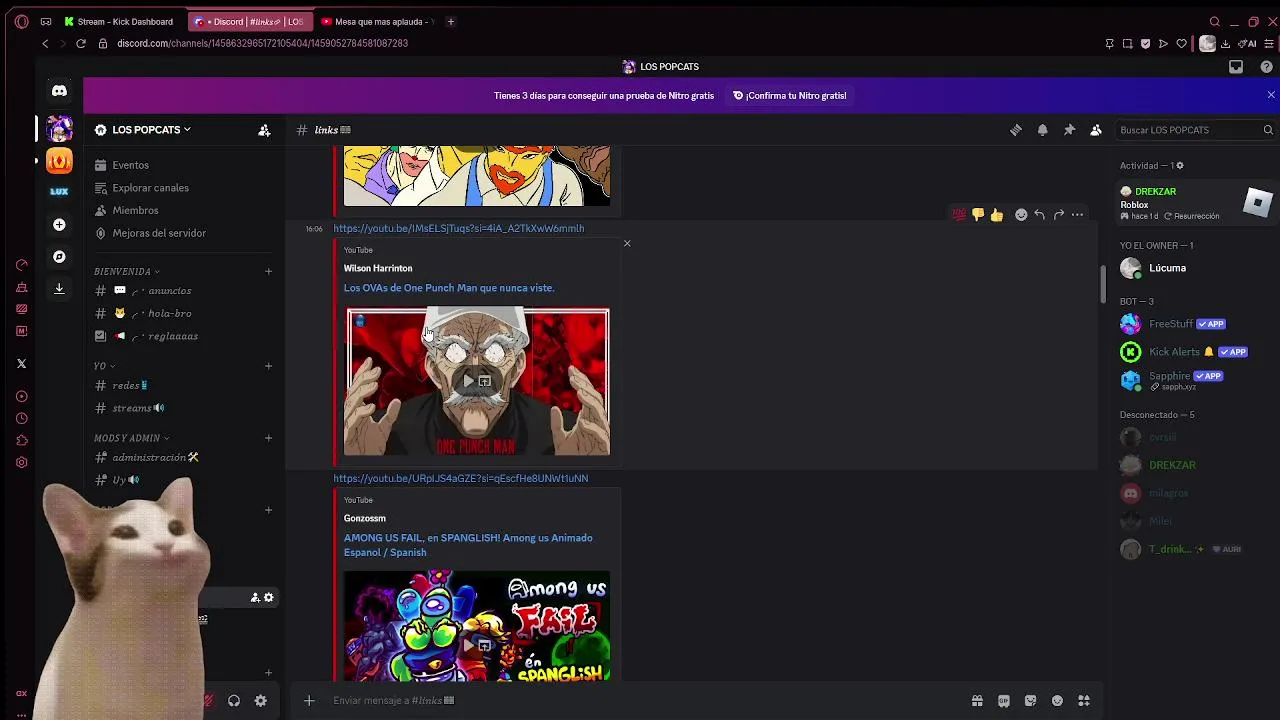
Task: Open emoji picker in message bar
Action: click(x=1057, y=701)
